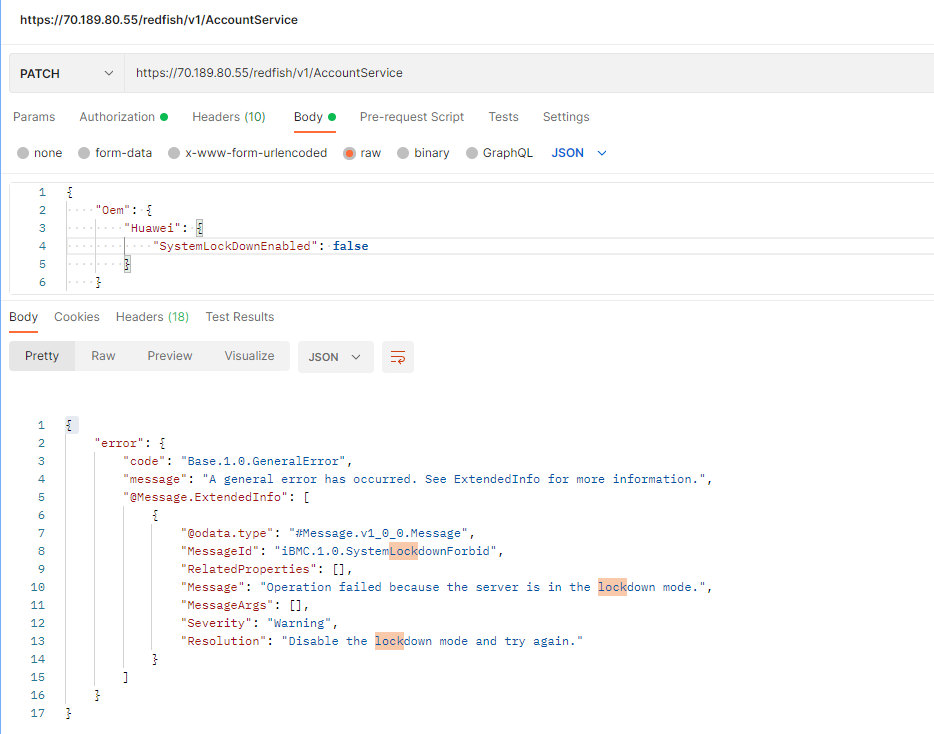Viewport: 934px width, 734px height.
Task: Switch to the Params tab
Action: [34, 117]
